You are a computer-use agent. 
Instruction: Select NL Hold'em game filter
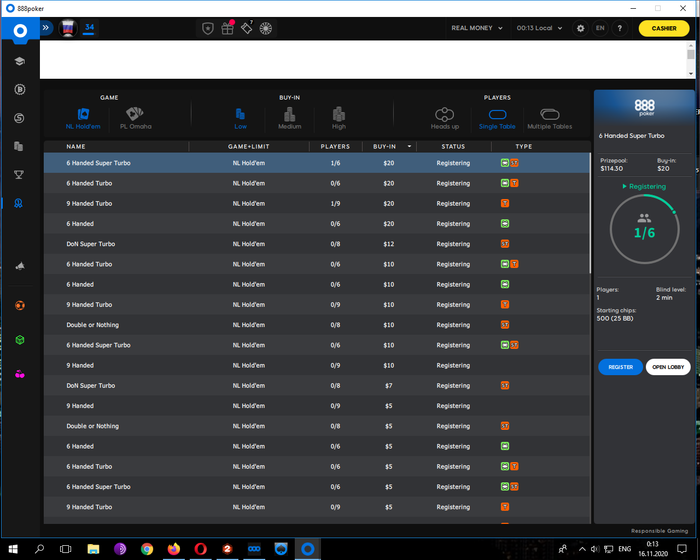[x=83, y=119]
